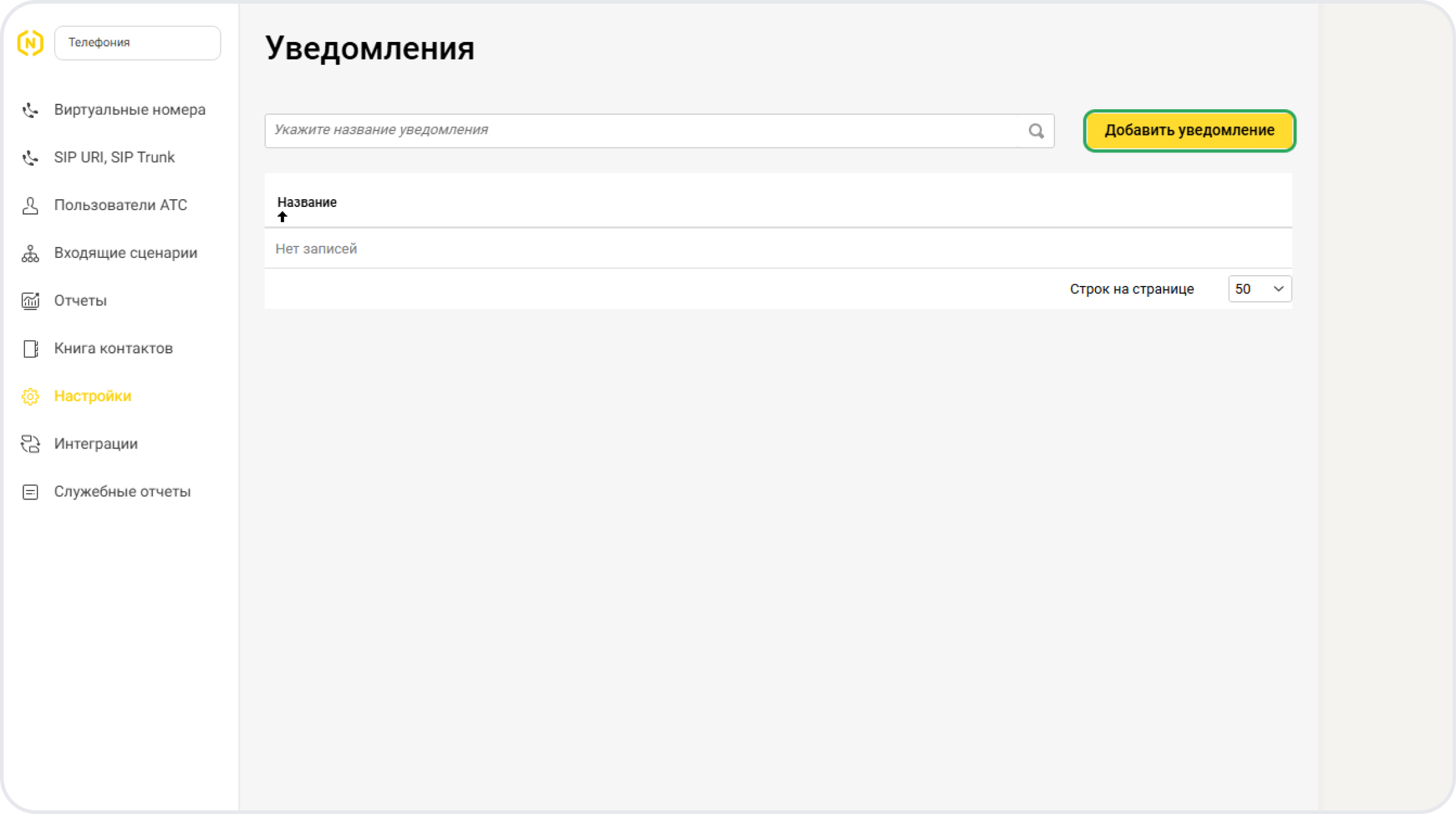
Task: Click the service reports list icon
Action: tap(30, 492)
